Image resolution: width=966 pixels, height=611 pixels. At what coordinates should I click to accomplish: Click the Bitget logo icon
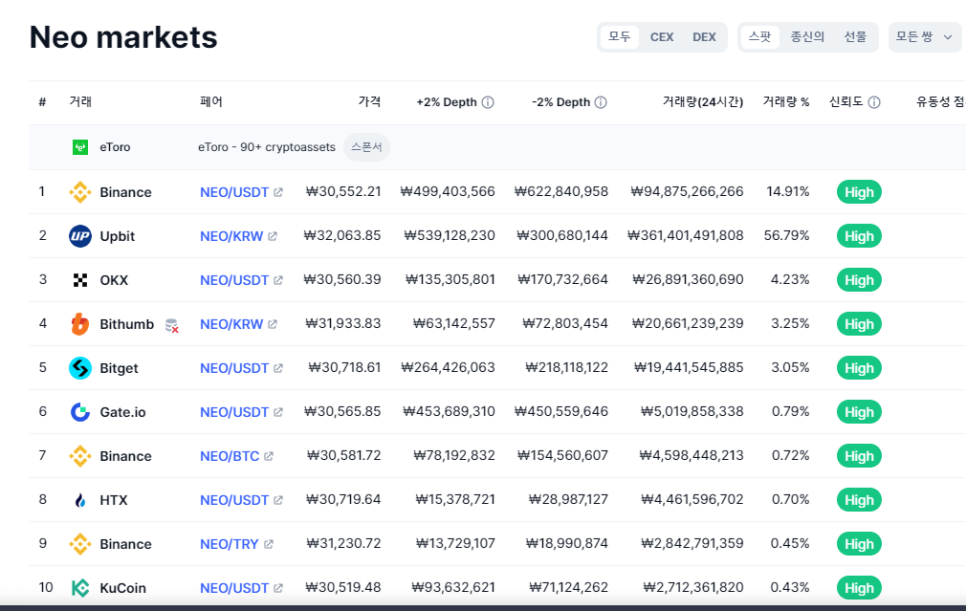point(80,368)
